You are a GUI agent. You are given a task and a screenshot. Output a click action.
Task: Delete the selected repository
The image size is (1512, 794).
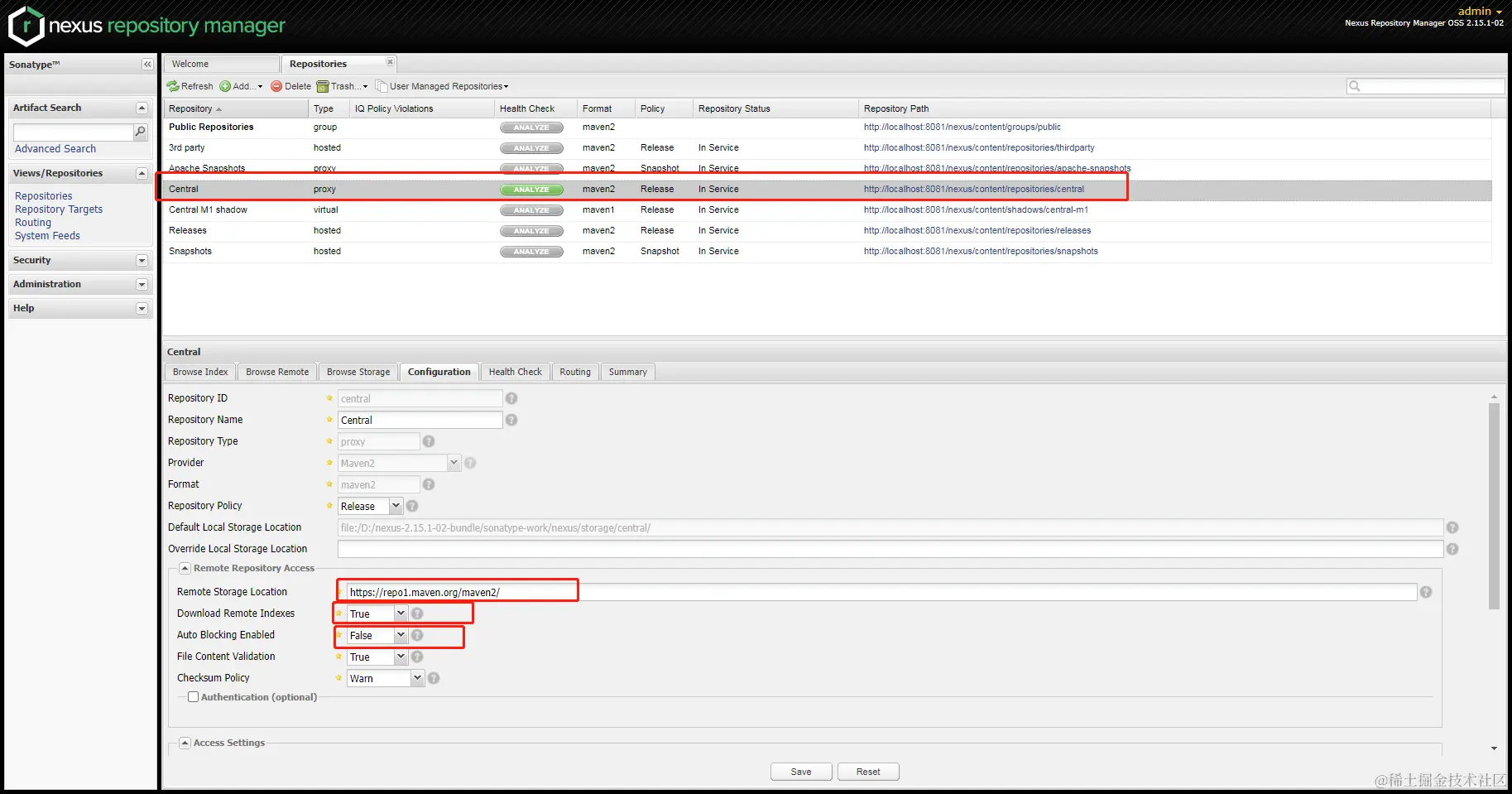[290, 86]
